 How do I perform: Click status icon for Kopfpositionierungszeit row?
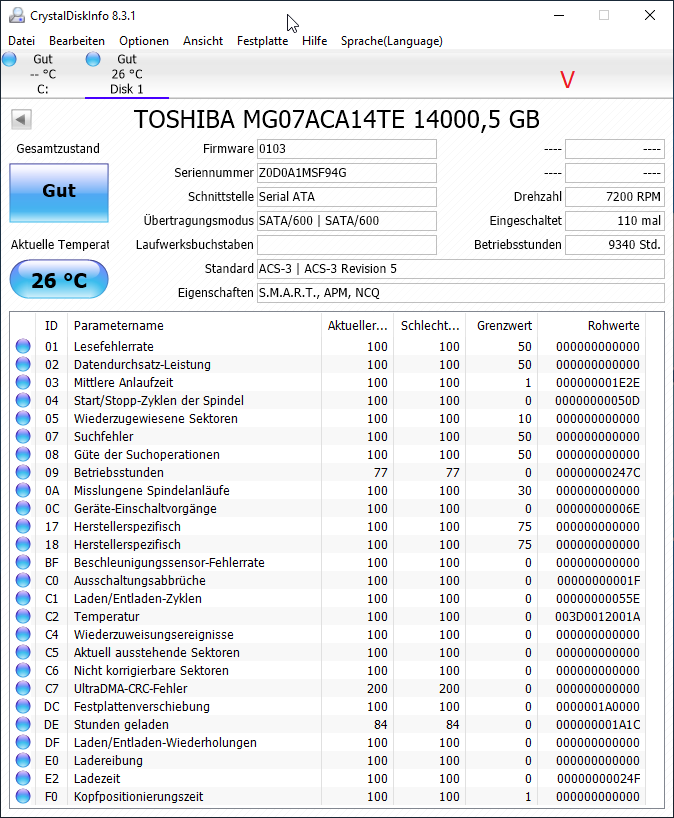23,796
